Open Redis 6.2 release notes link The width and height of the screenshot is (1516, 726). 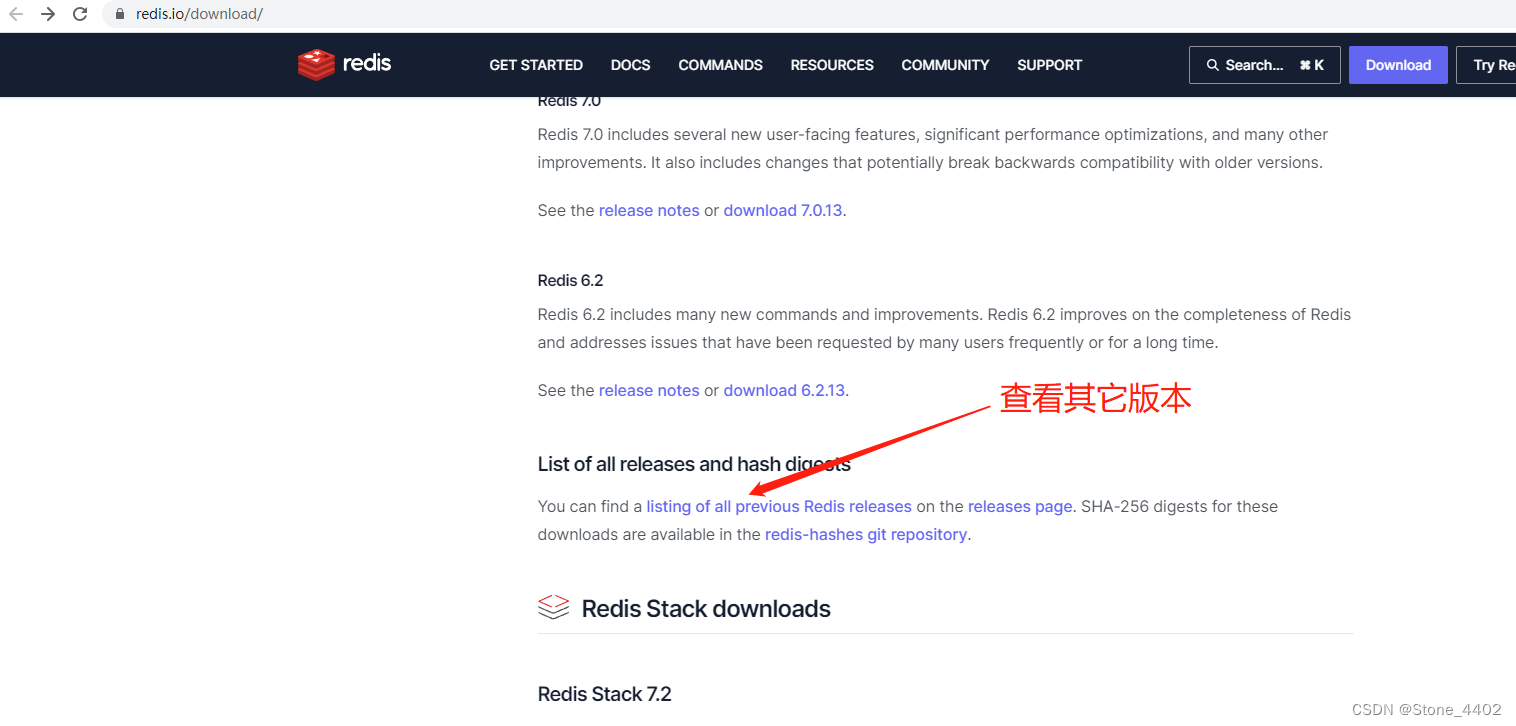tap(649, 390)
